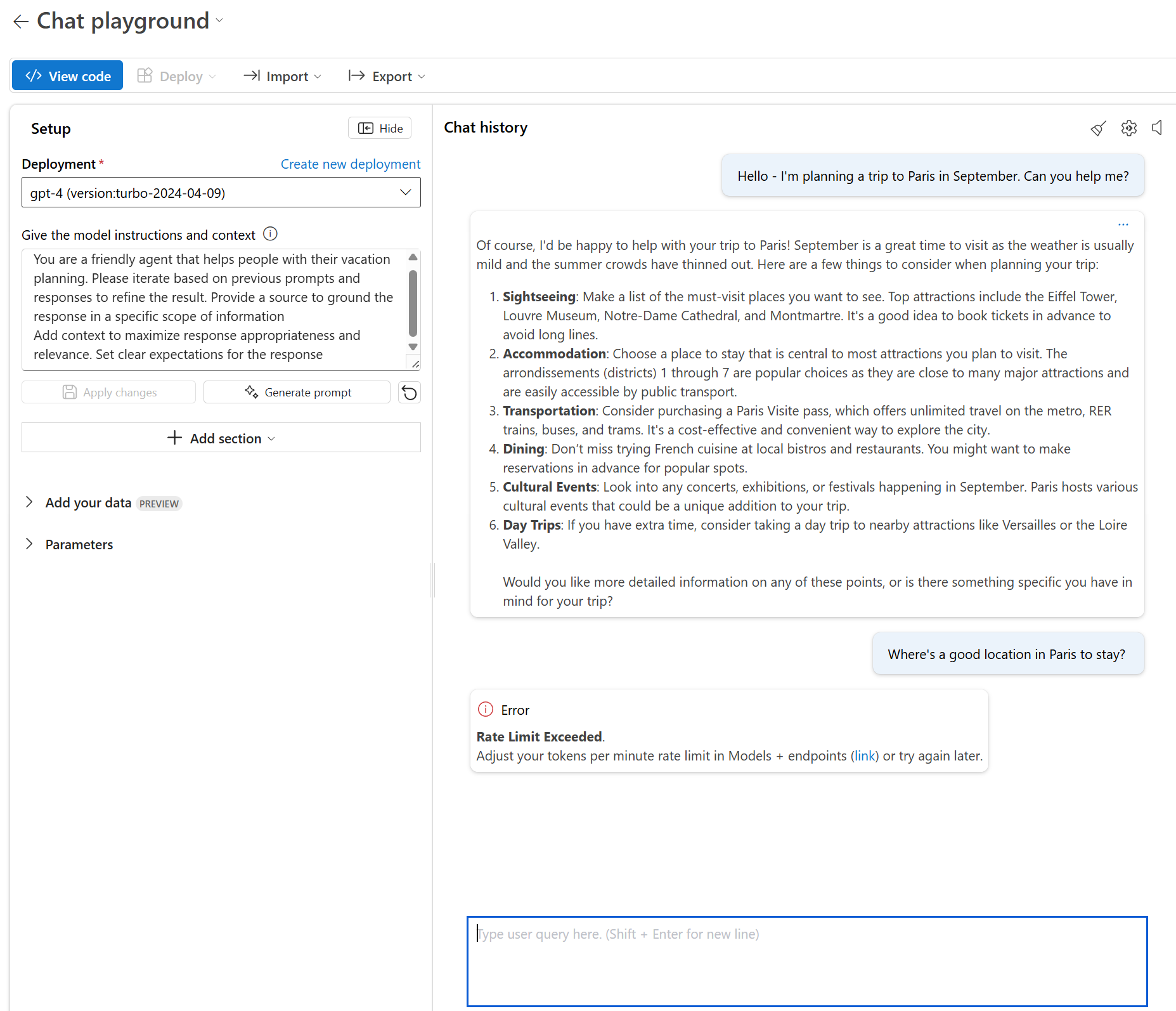Expand the Add your data section
The width and height of the screenshot is (1176, 1011).
29,502
